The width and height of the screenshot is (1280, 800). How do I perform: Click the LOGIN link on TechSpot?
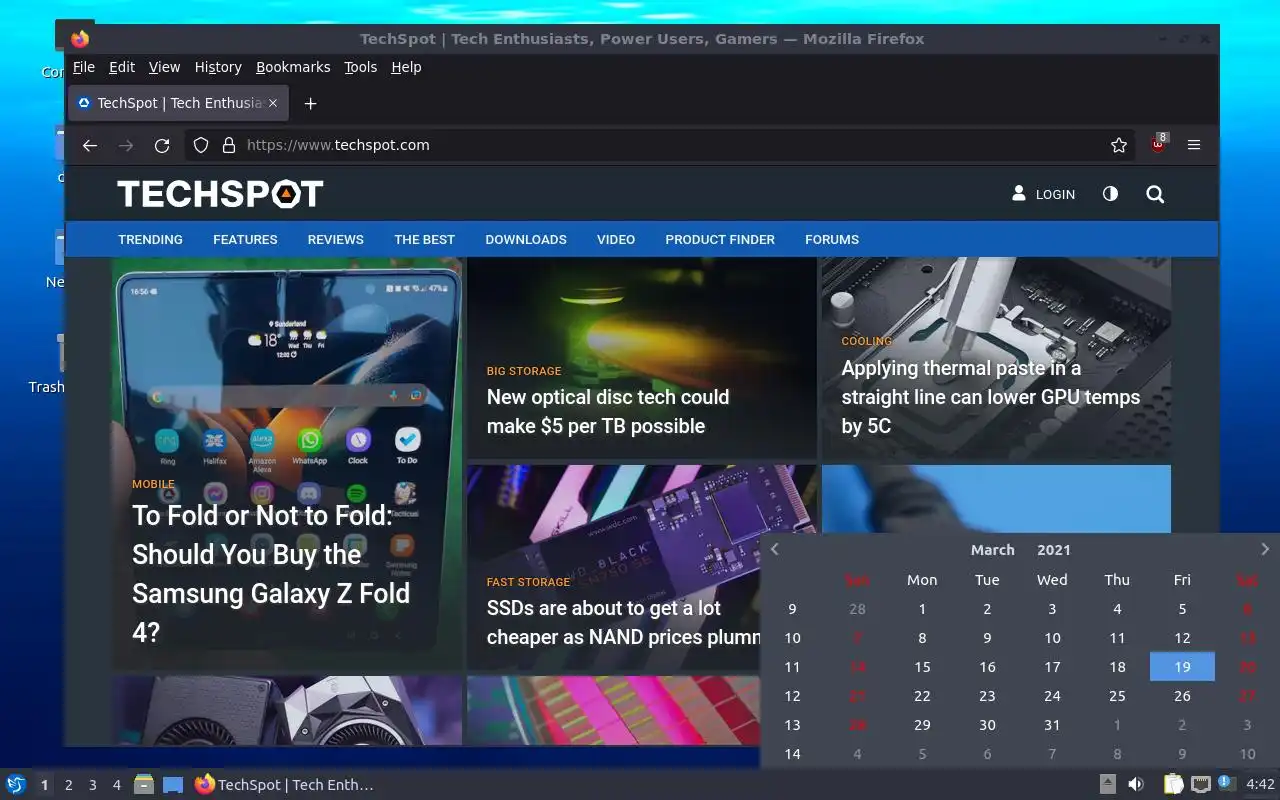point(1043,194)
